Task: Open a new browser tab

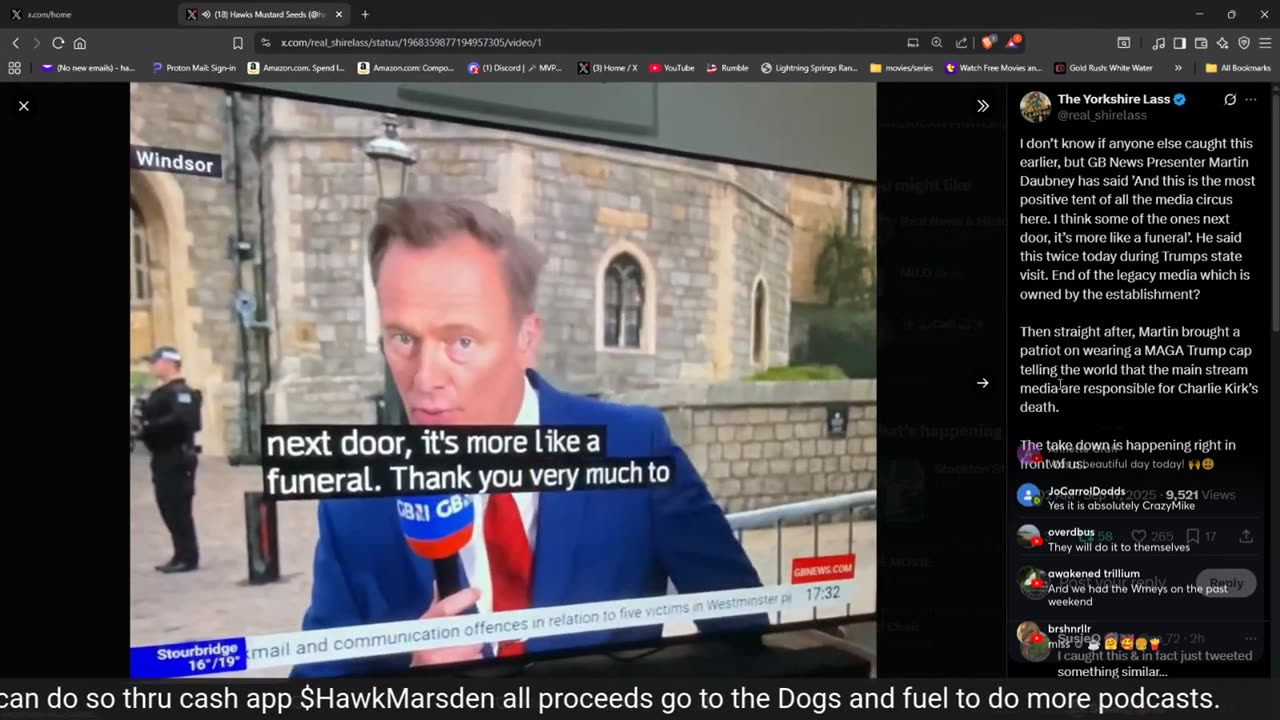Action: pos(365,14)
